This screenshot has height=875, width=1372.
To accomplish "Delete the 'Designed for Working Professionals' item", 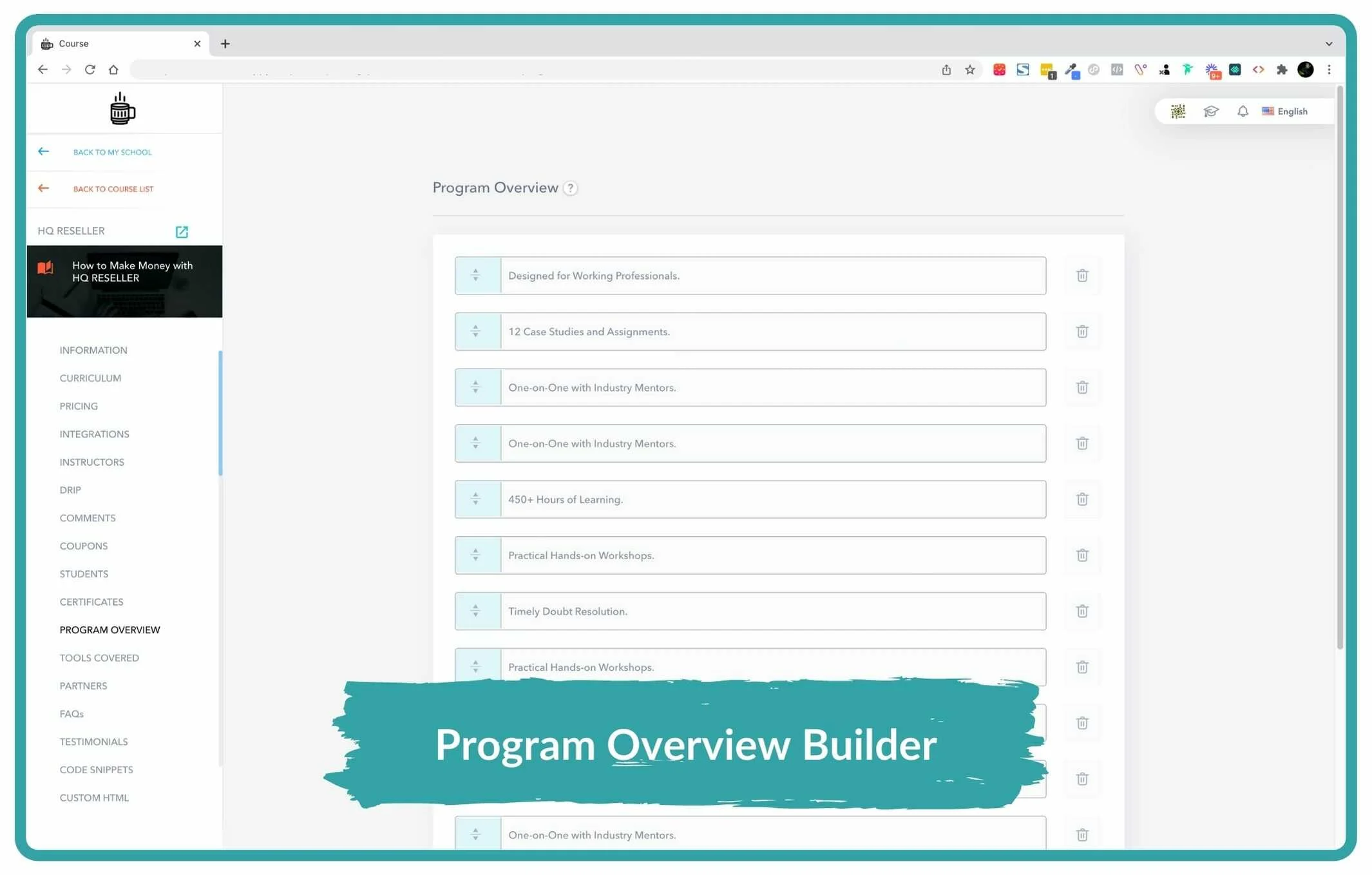I will pos(1081,276).
